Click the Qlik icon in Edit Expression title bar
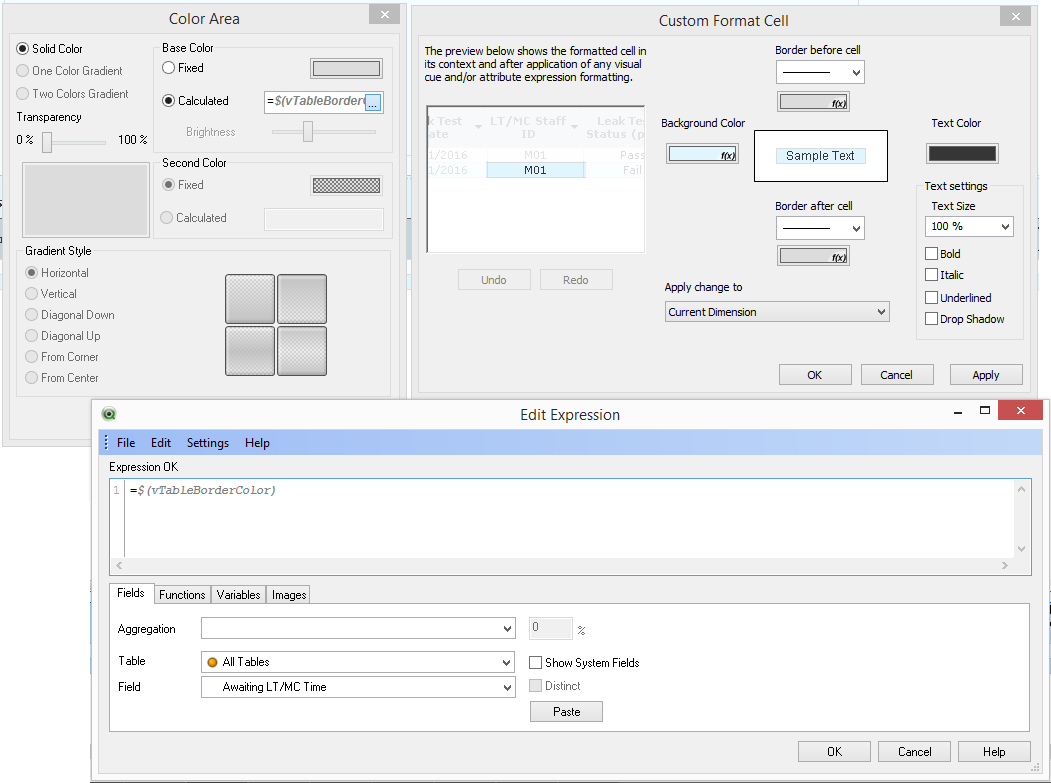The image size is (1051, 783). 109,414
